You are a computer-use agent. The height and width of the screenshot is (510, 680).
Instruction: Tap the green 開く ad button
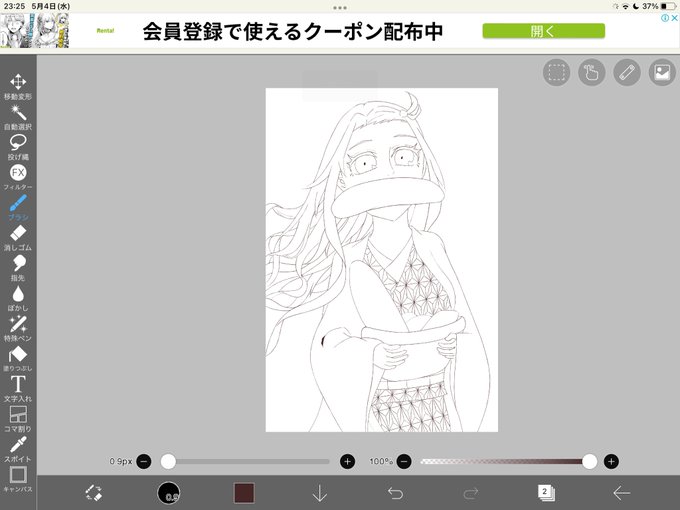(543, 31)
